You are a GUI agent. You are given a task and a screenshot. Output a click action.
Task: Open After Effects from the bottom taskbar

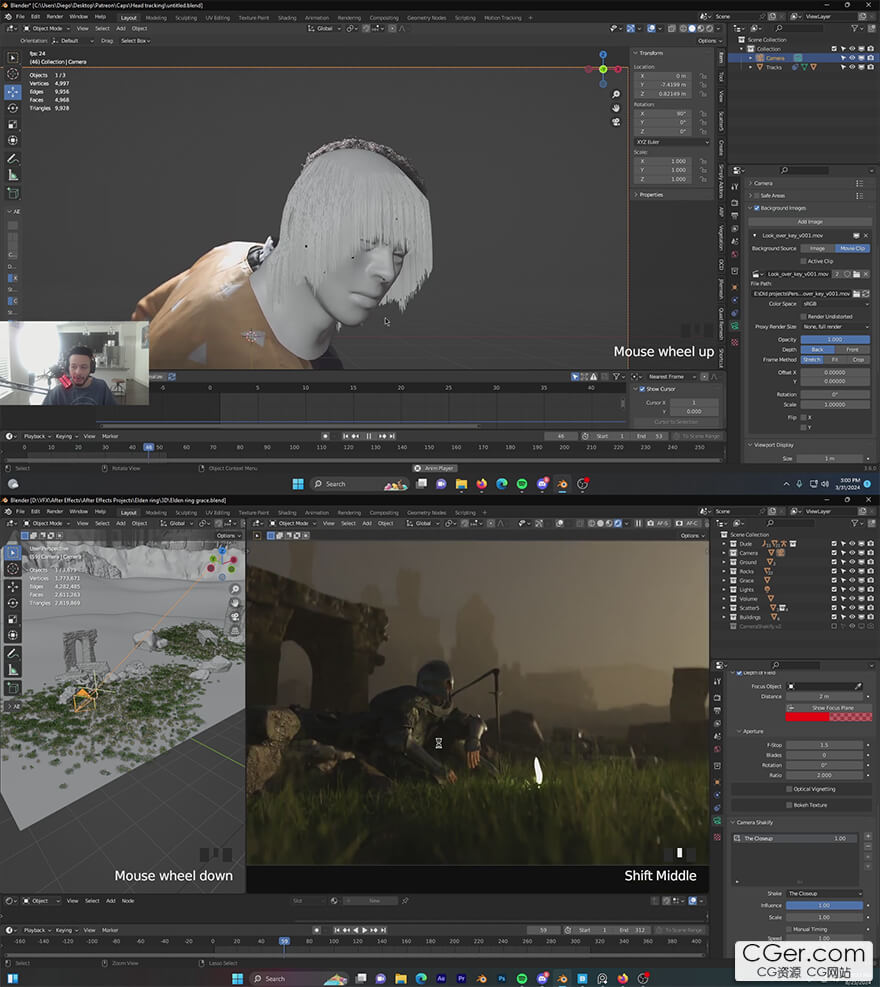coord(441,978)
